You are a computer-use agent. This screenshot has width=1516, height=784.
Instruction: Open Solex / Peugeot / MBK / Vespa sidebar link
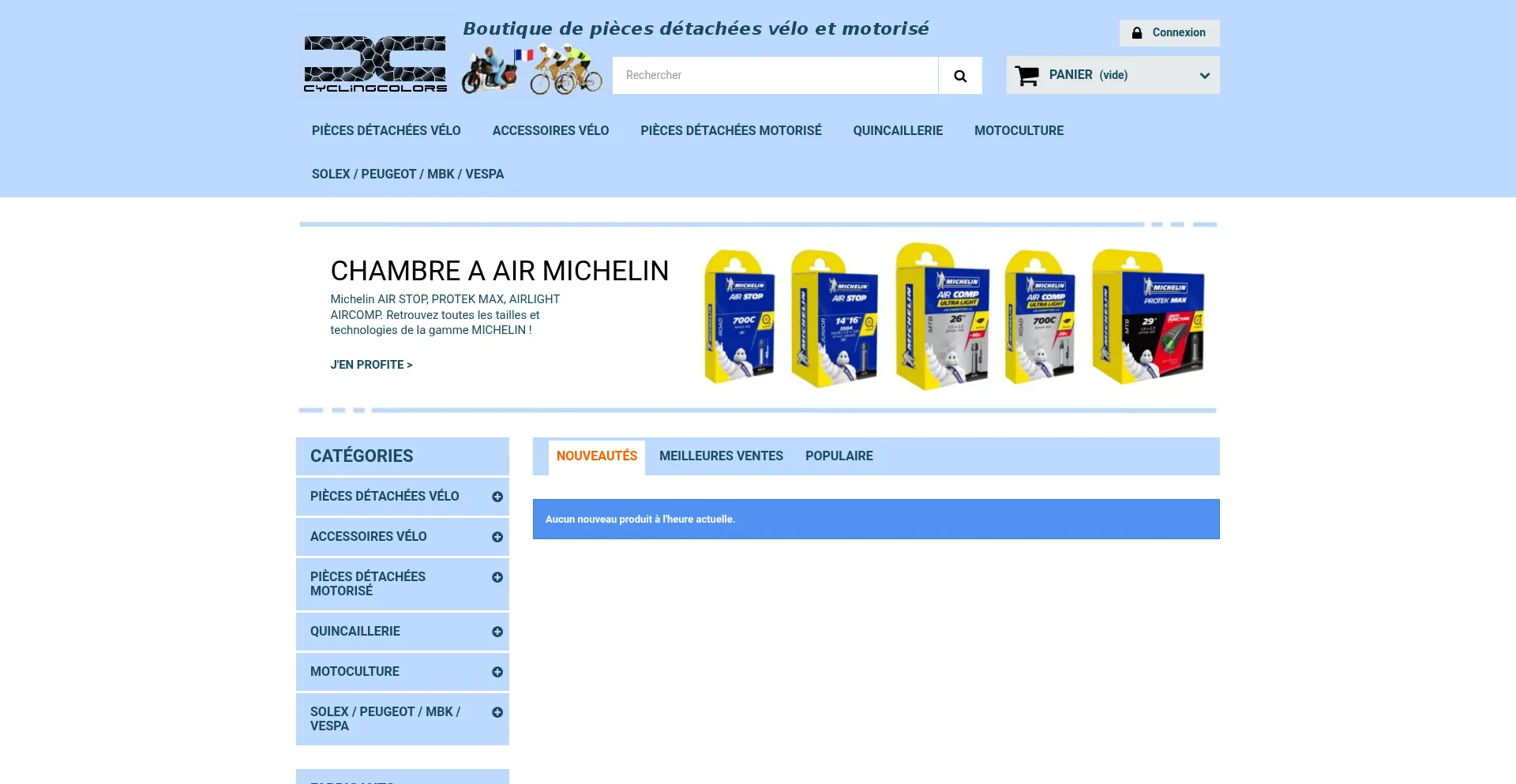click(x=385, y=719)
